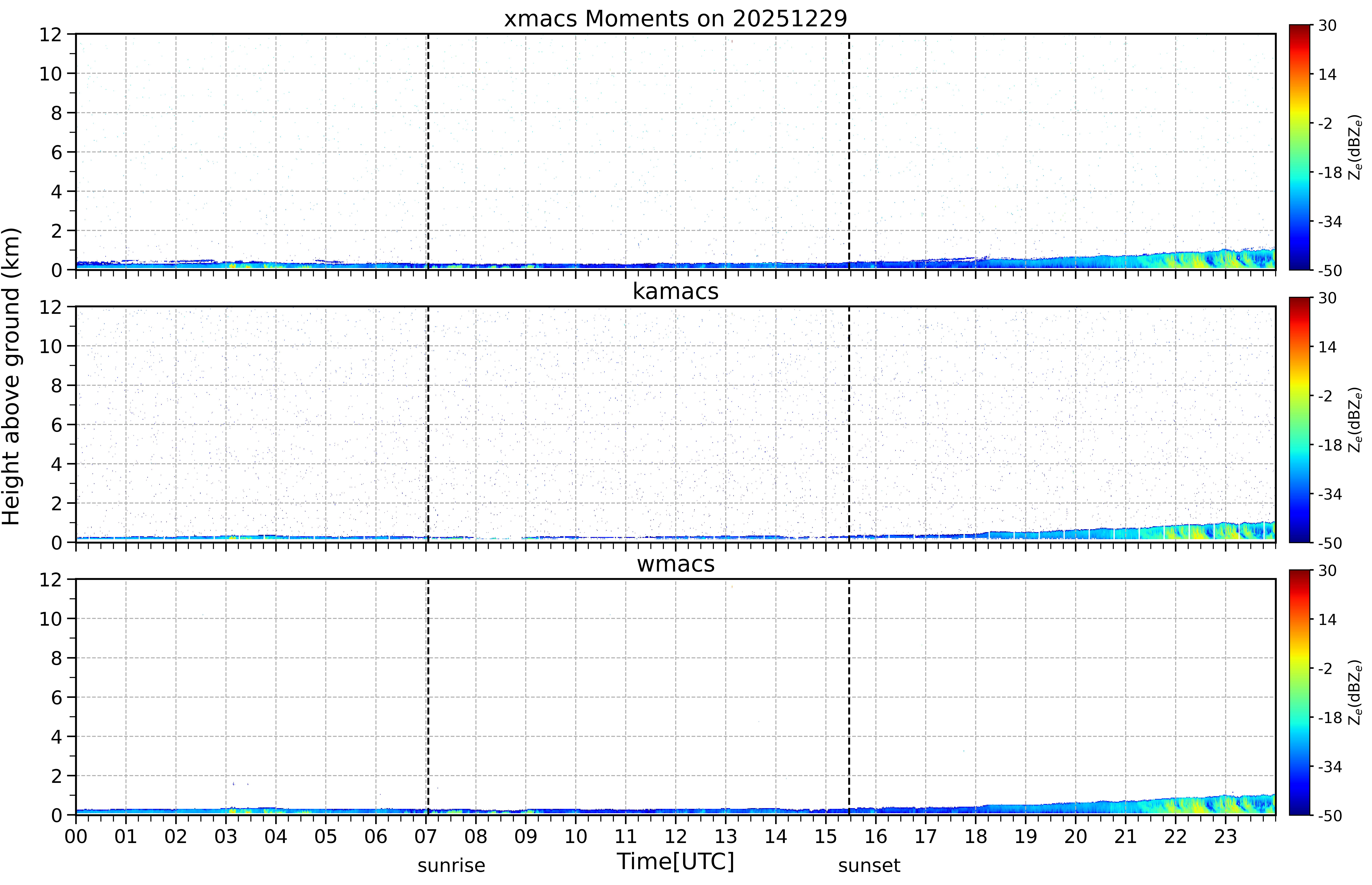
Task: Click the '-50' label on wmacs colorbar
Action: pyautogui.click(x=1330, y=815)
